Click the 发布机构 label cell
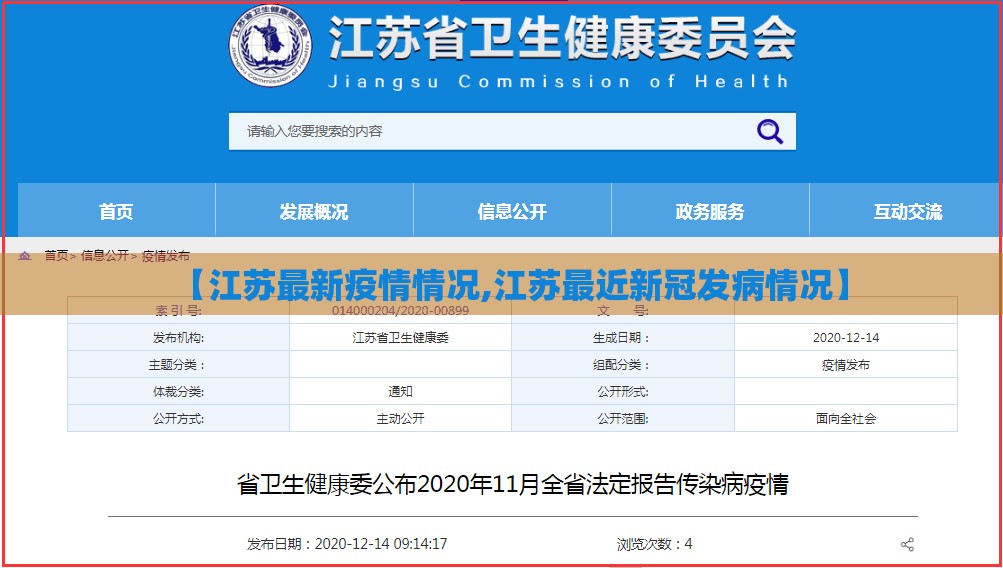This screenshot has width=1003, height=568. tap(178, 338)
